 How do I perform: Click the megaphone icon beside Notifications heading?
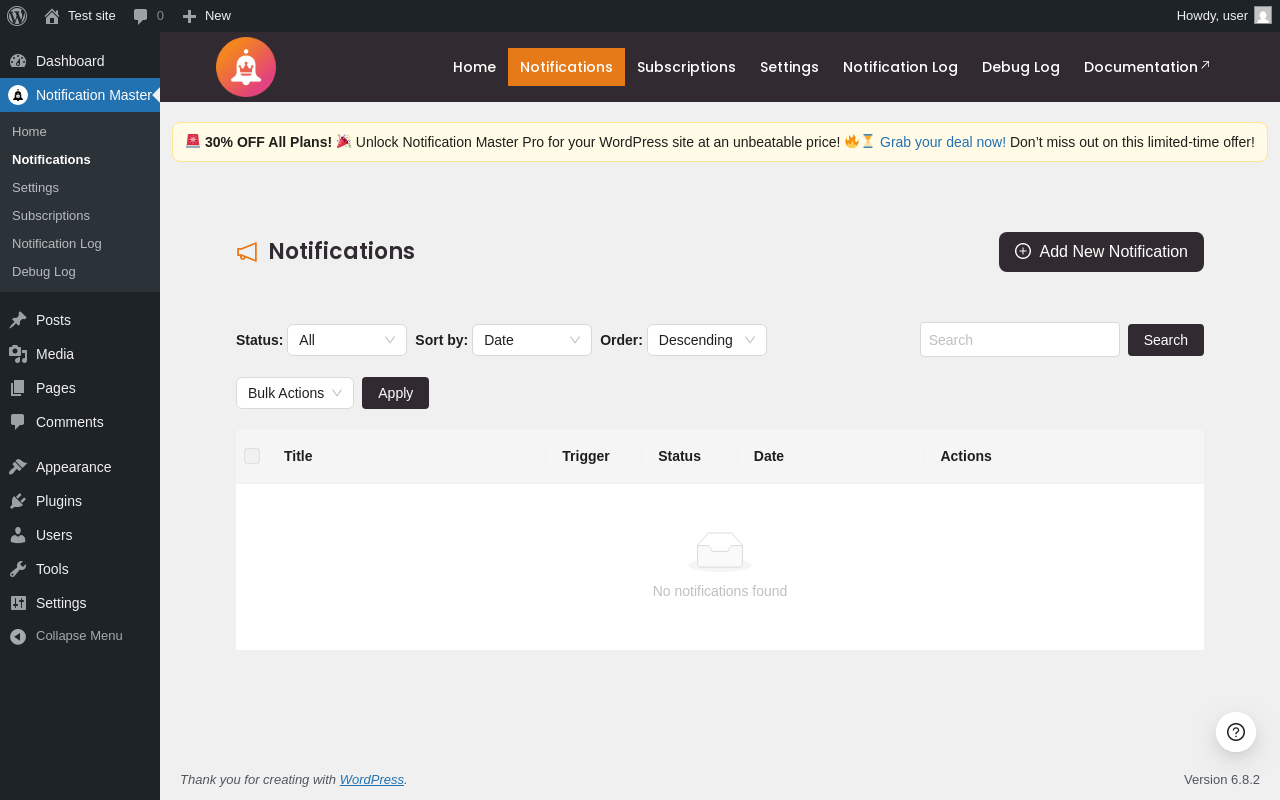click(x=247, y=252)
